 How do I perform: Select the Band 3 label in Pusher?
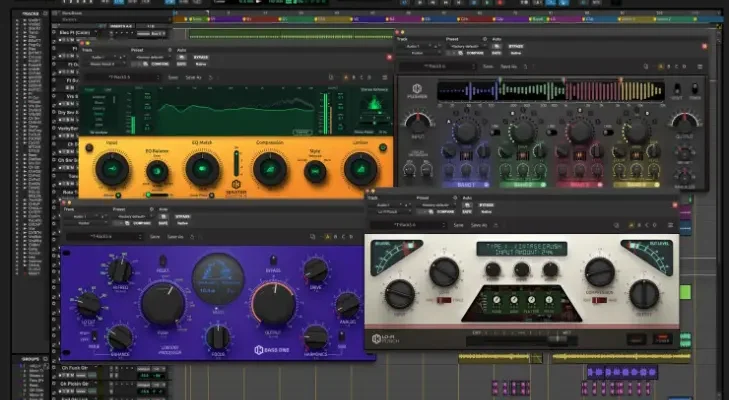(x=579, y=184)
